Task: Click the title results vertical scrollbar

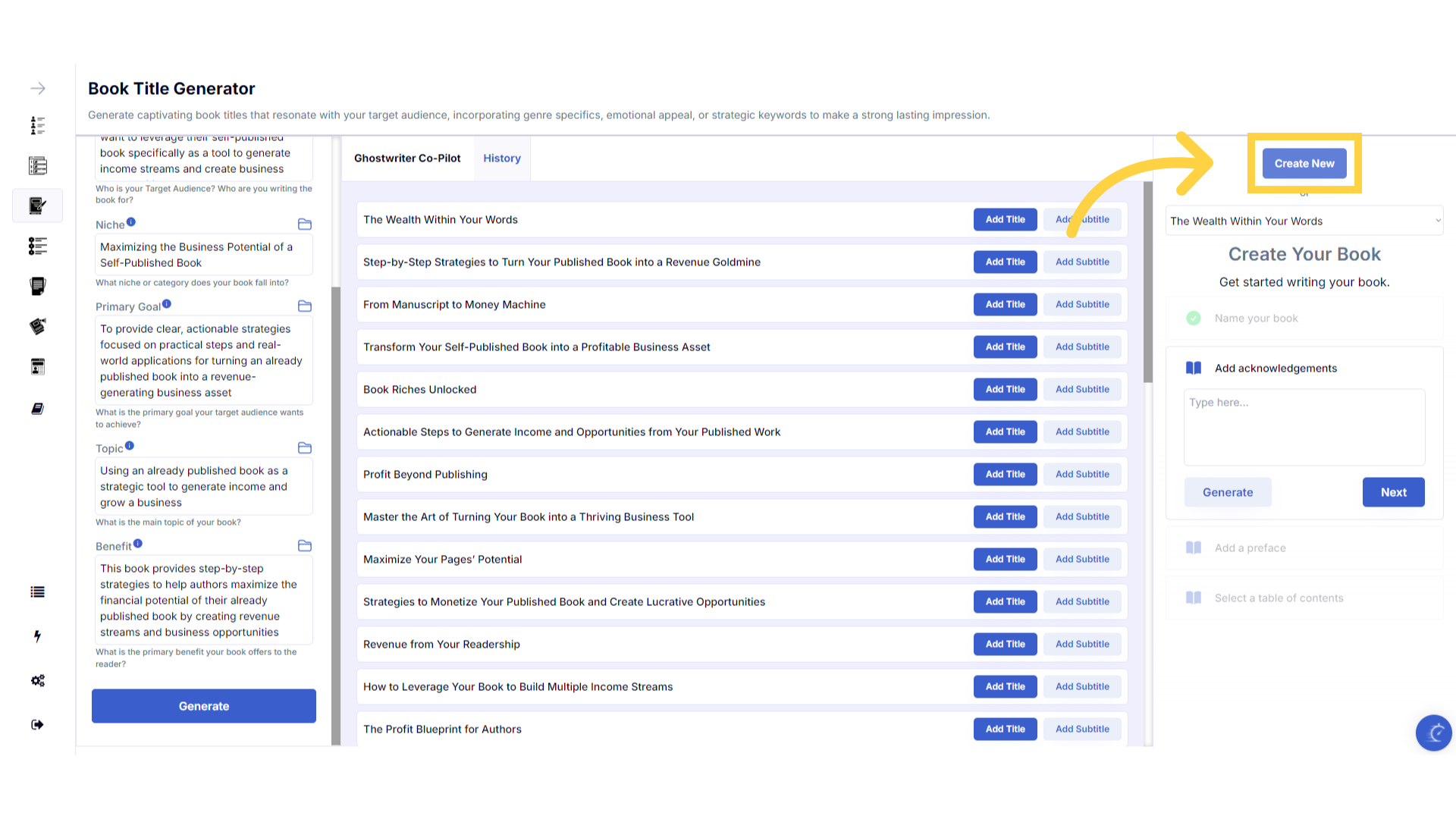Action: point(1148,281)
